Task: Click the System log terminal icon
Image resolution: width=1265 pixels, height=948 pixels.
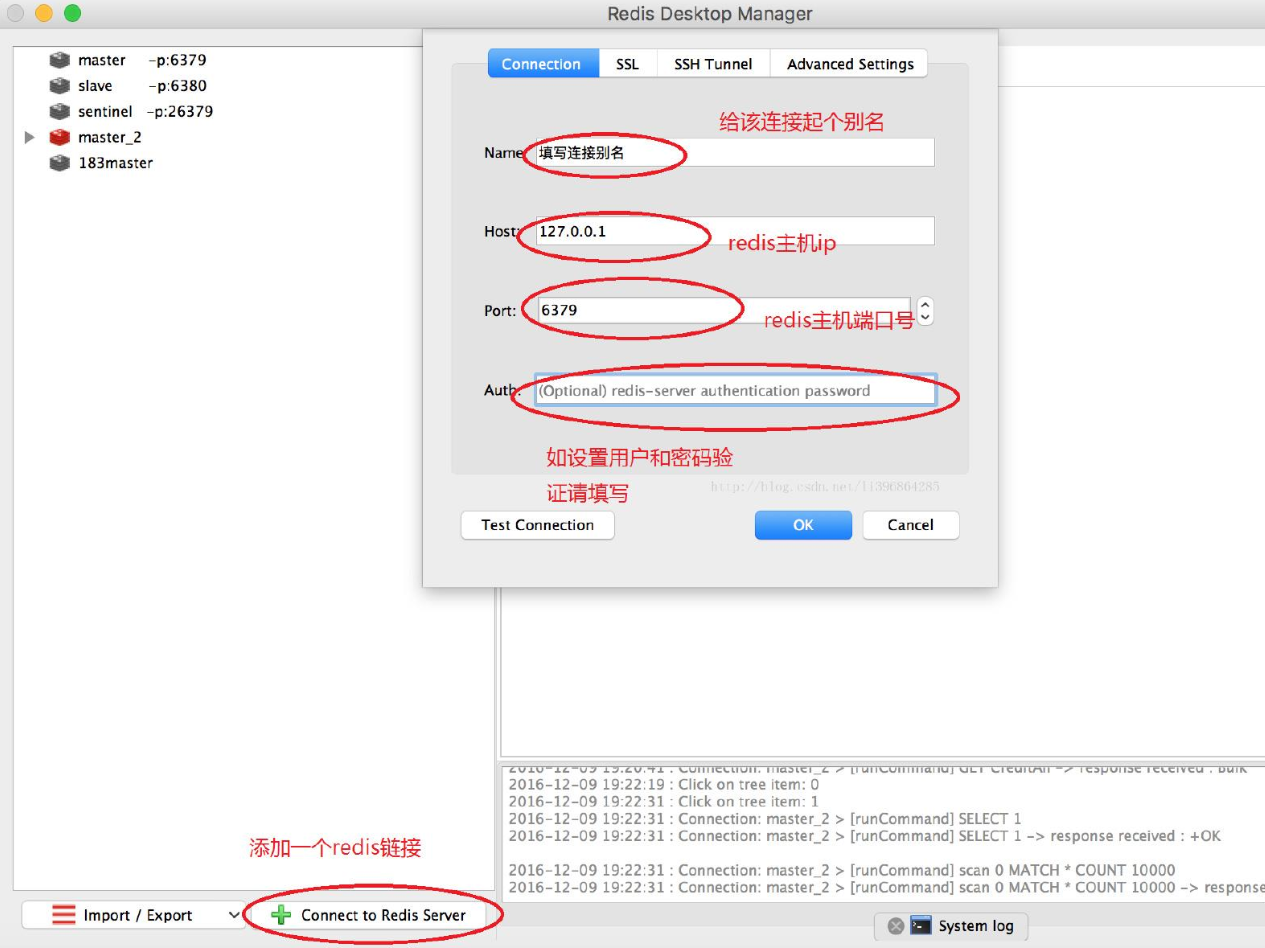Action: [921, 926]
